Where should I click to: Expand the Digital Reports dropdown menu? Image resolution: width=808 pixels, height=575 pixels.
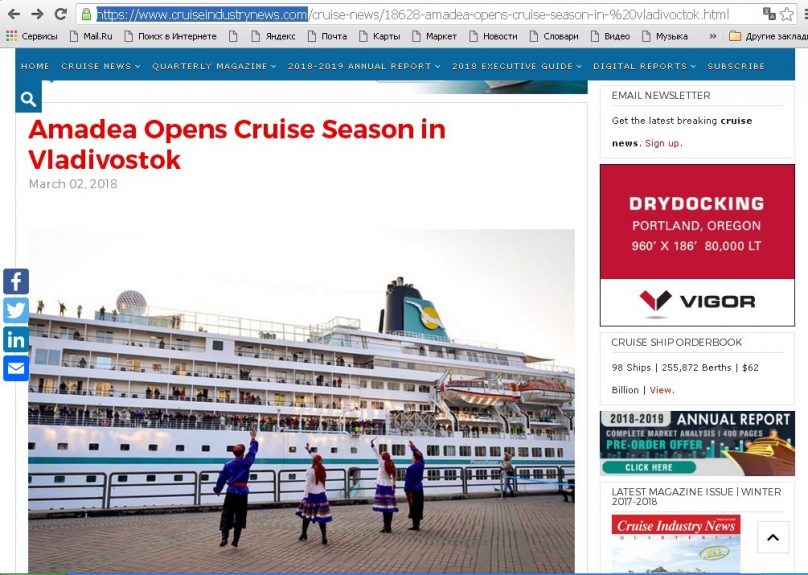click(644, 66)
